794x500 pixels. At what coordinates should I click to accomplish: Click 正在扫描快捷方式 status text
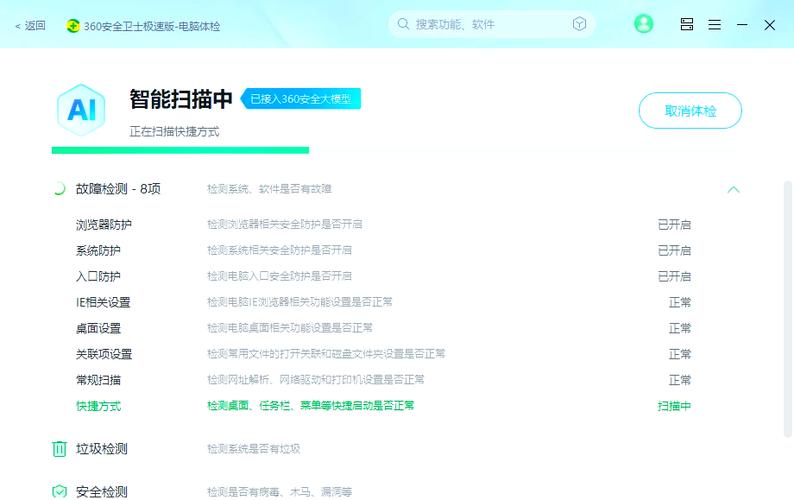coord(174,132)
